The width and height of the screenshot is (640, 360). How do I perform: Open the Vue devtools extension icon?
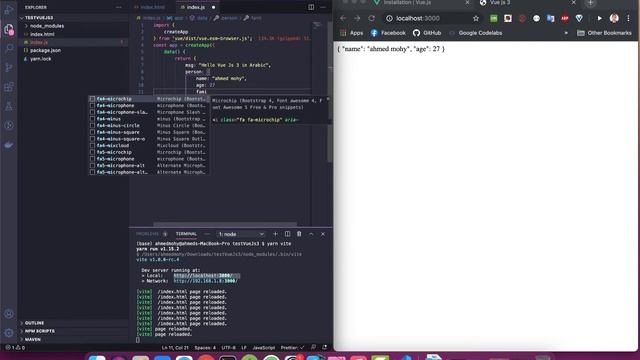[579, 18]
